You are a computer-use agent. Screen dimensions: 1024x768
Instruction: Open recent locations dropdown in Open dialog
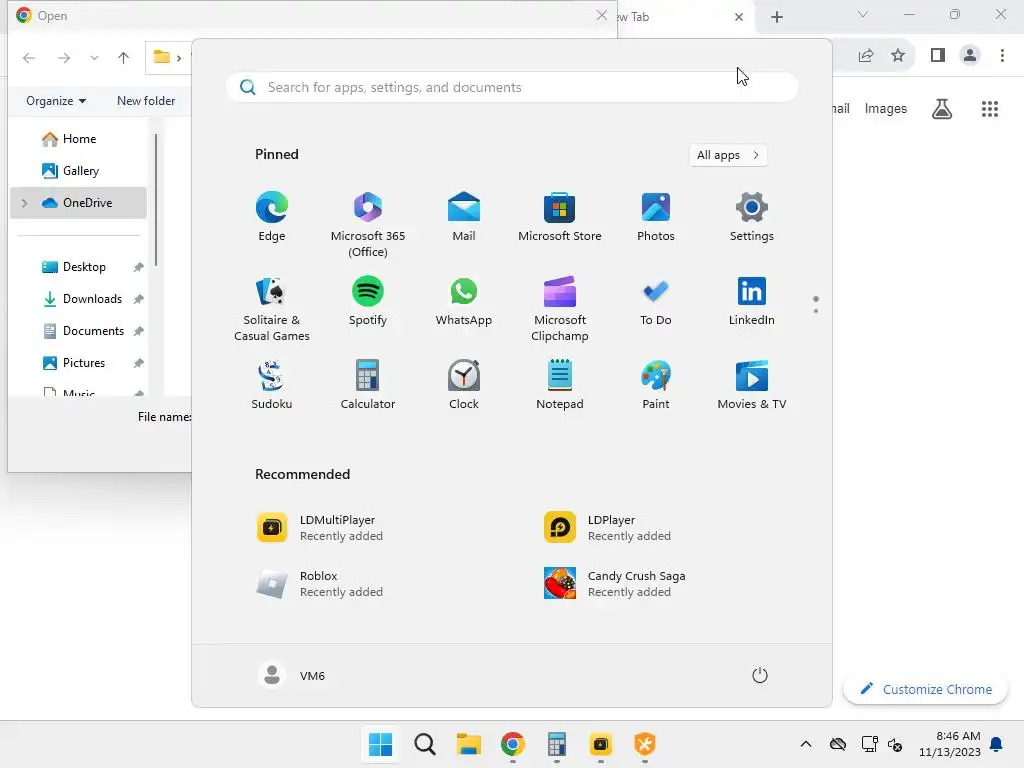point(94,57)
